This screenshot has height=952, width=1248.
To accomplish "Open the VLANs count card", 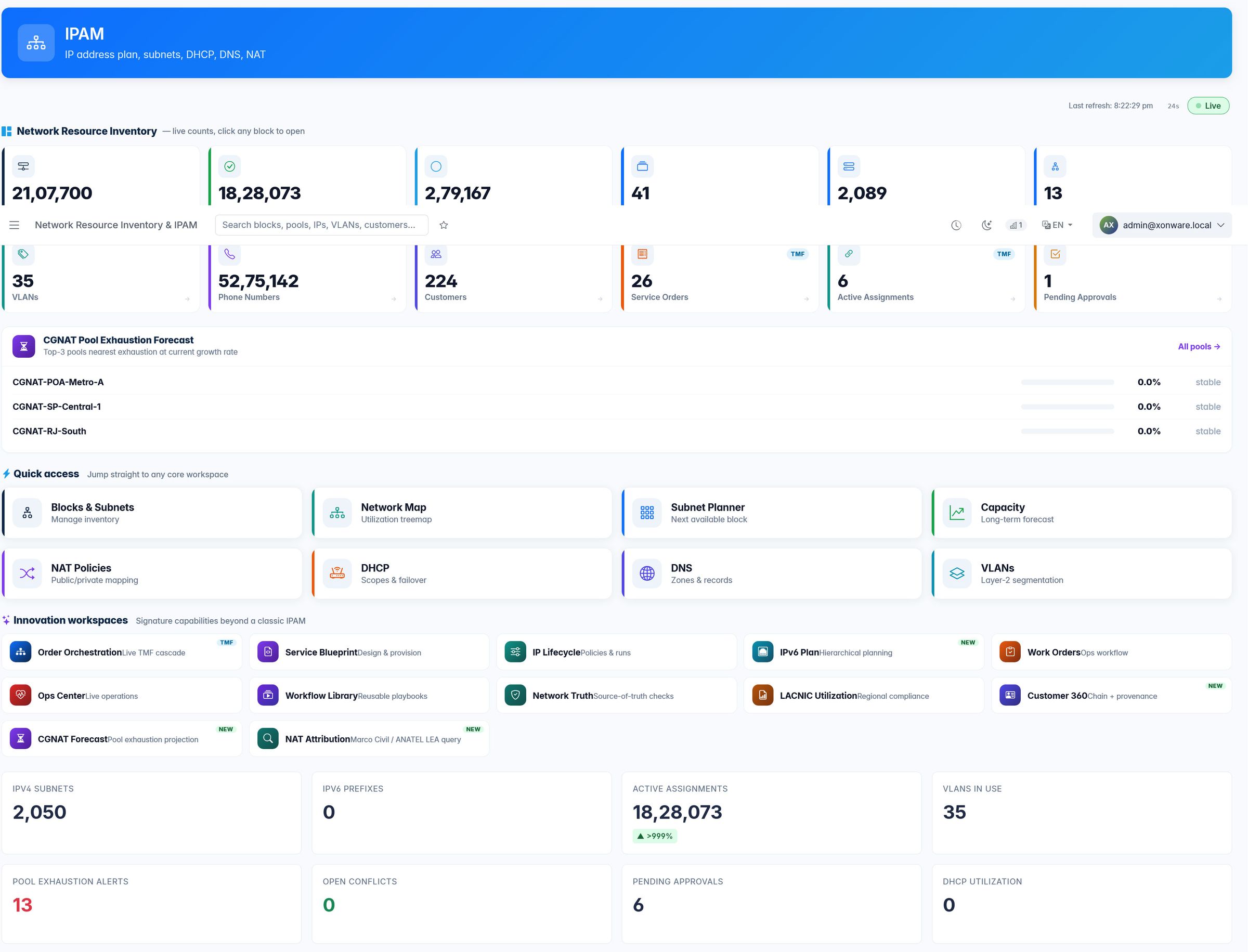I will point(101,279).
